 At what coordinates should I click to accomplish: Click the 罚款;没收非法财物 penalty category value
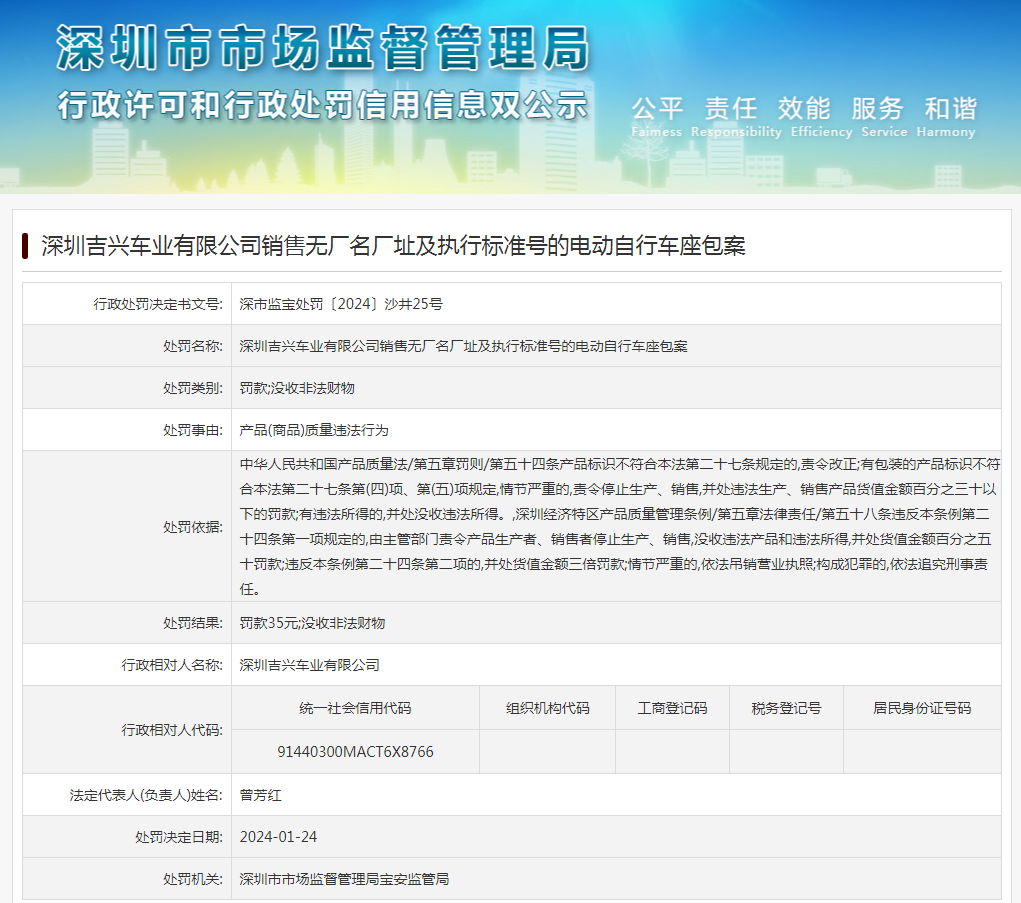[x=297, y=388]
